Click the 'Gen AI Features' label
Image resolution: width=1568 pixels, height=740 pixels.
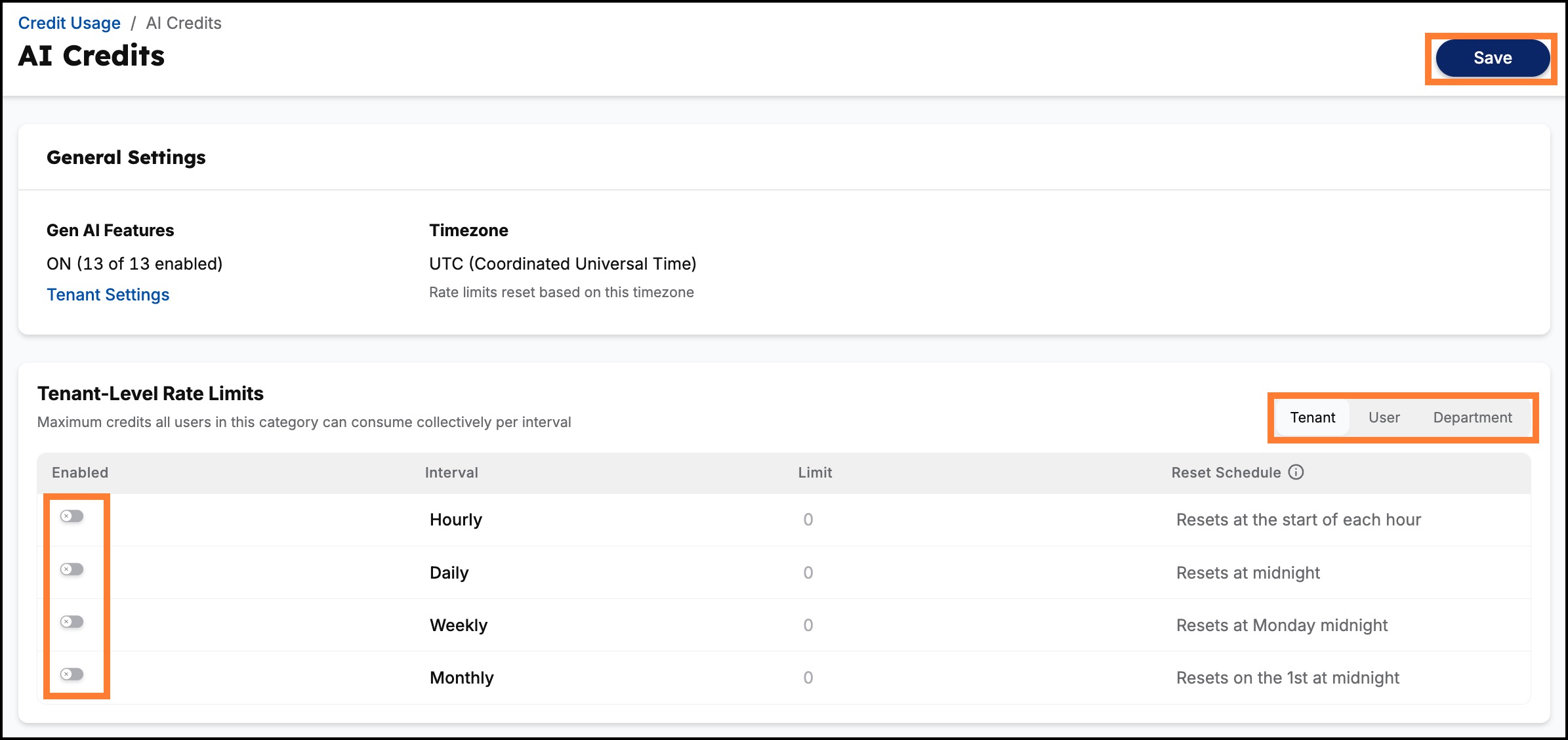pyautogui.click(x=110, y=230)
